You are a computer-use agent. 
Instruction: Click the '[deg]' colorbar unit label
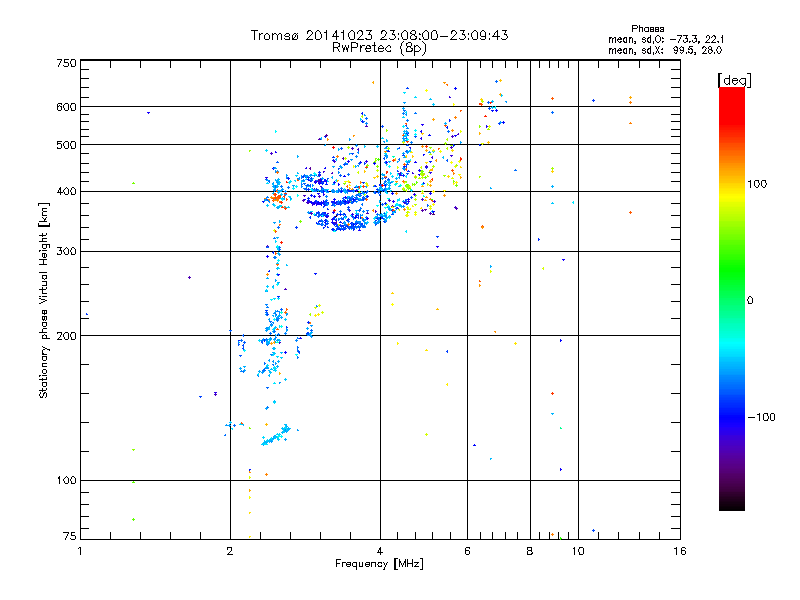pos(734,80)
